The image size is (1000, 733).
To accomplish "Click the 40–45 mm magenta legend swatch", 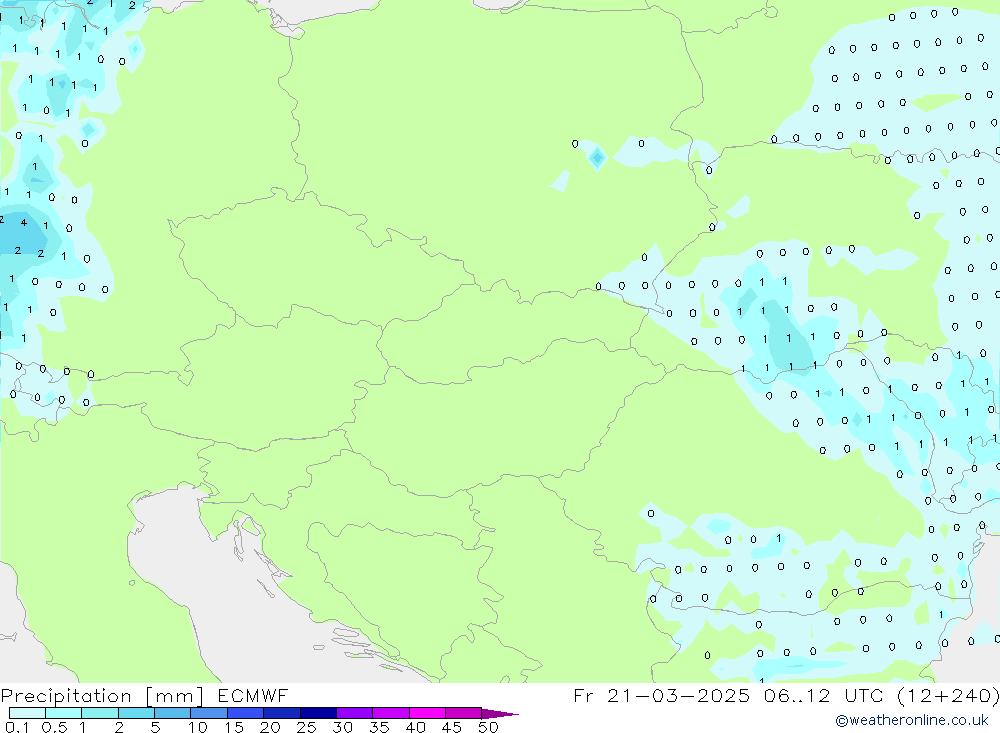I will [427, 713].
